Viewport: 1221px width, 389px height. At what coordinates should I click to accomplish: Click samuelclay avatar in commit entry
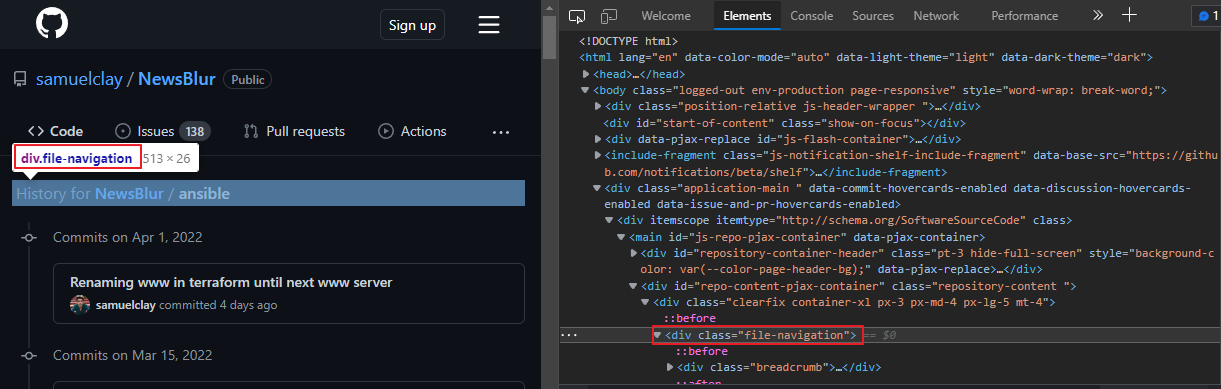click(80, 305)
